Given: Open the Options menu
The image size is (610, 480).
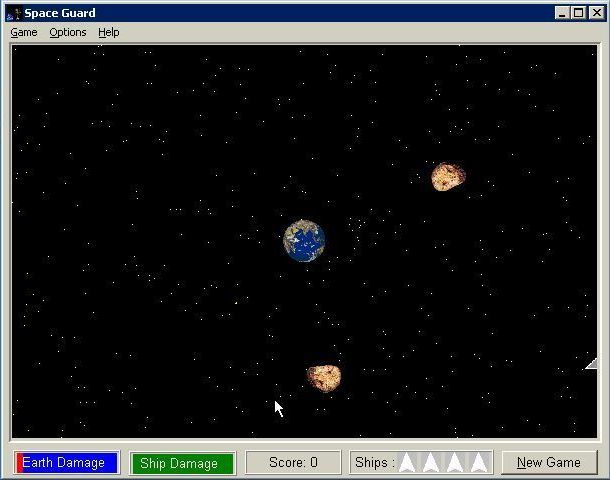Looking at the screenshot, I should pyautogui.click(x=68, y=32).
